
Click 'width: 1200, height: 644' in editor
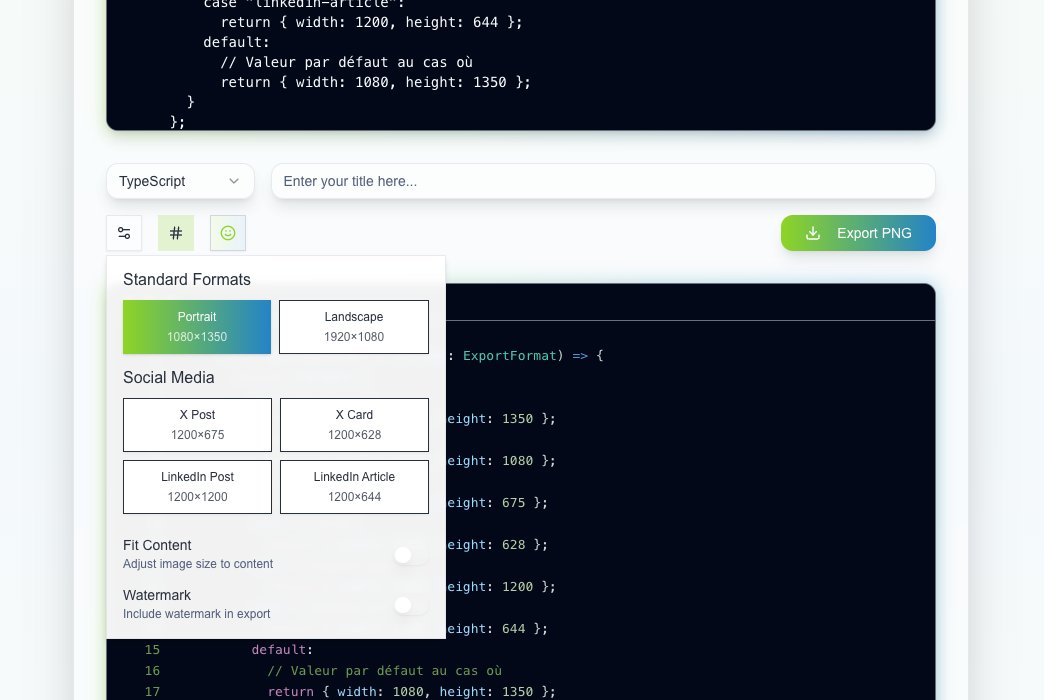(397, 22)
